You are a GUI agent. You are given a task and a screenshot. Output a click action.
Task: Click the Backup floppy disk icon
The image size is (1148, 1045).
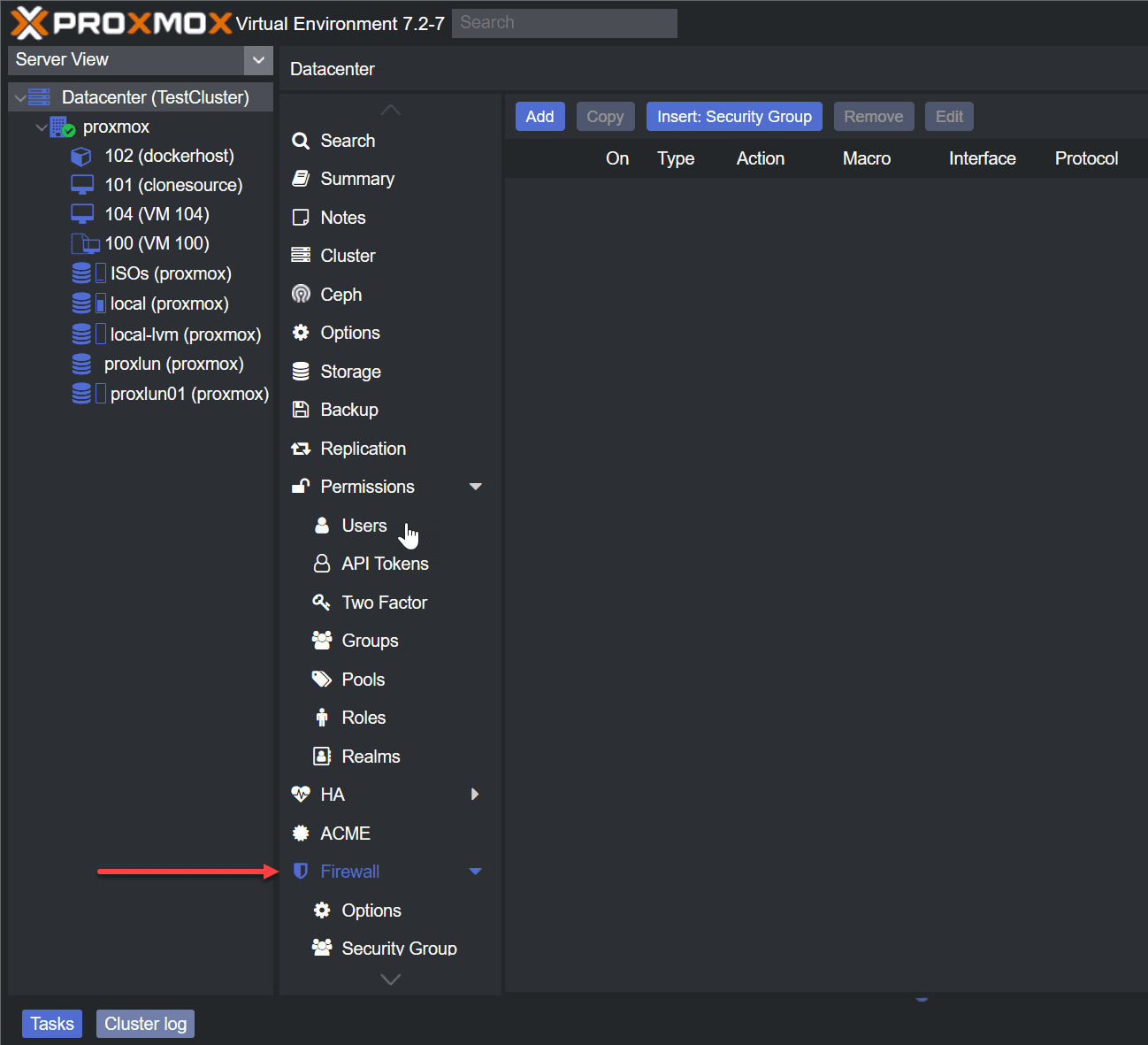coord(301,410)
